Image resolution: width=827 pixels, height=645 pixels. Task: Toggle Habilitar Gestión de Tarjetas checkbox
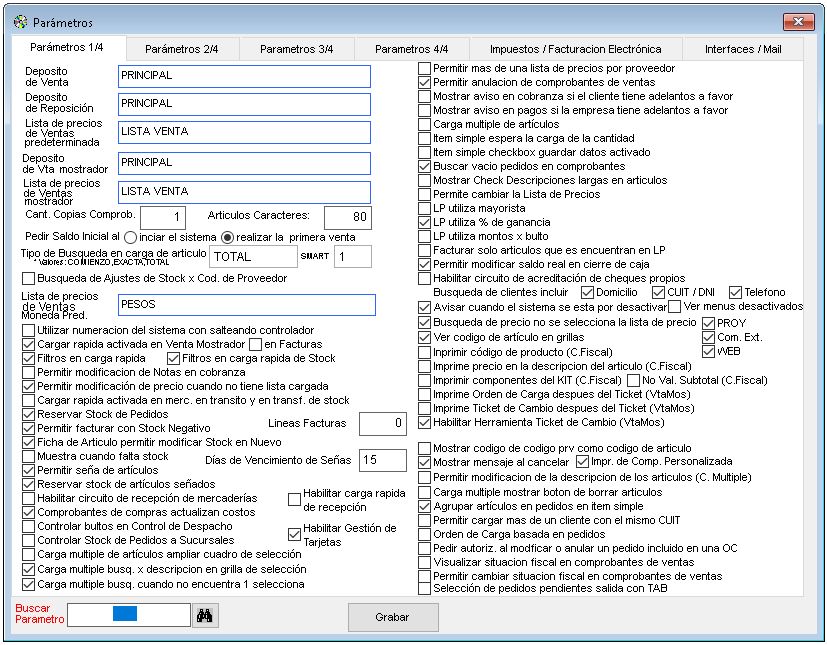294,534
